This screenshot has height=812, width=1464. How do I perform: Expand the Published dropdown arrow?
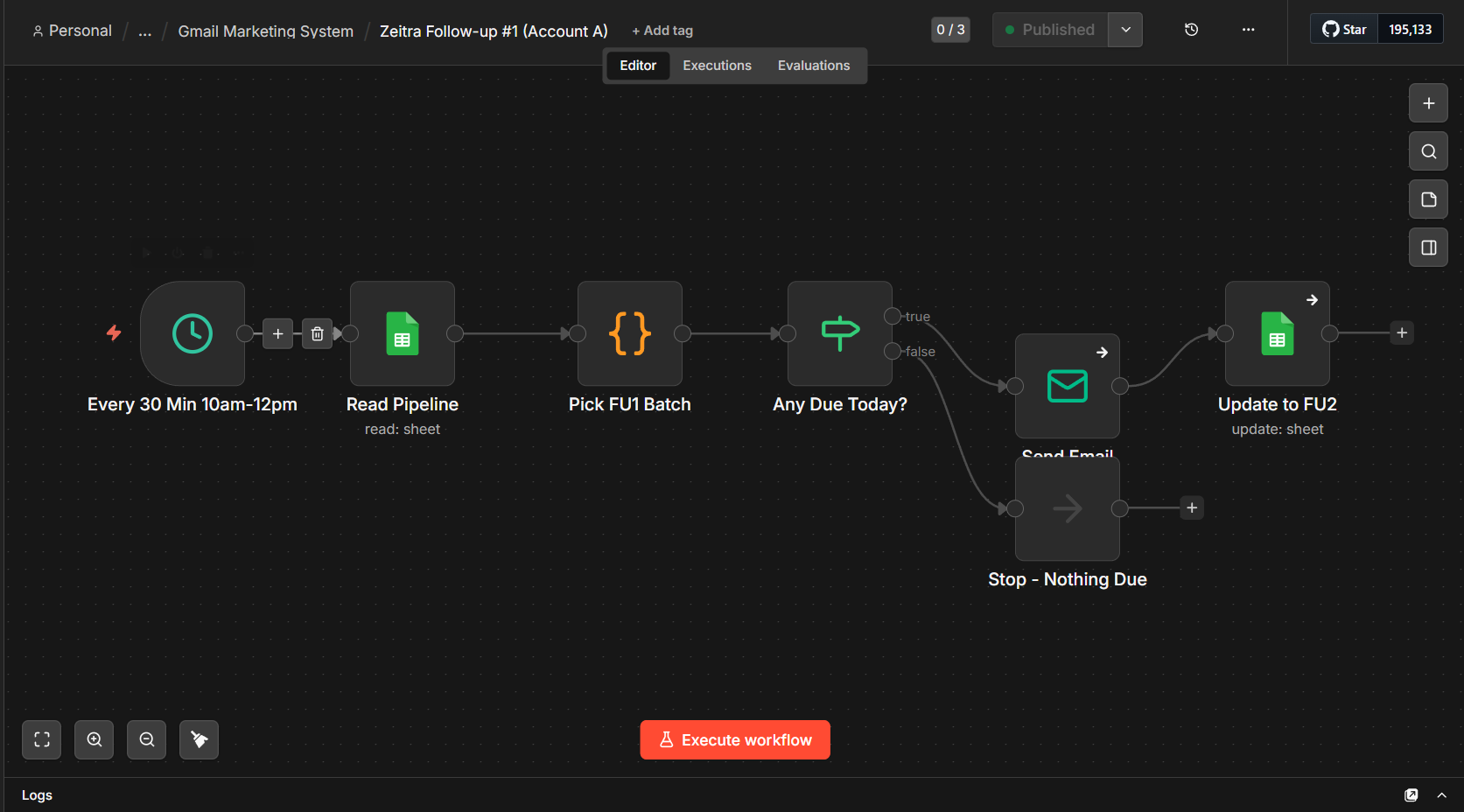point(1125,30)
